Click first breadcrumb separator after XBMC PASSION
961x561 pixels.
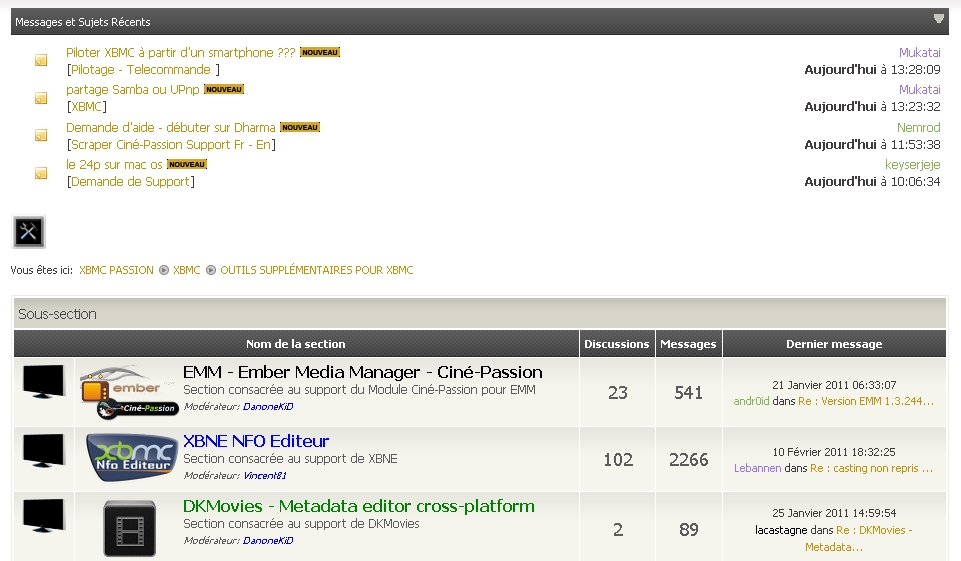click(164, 270)
